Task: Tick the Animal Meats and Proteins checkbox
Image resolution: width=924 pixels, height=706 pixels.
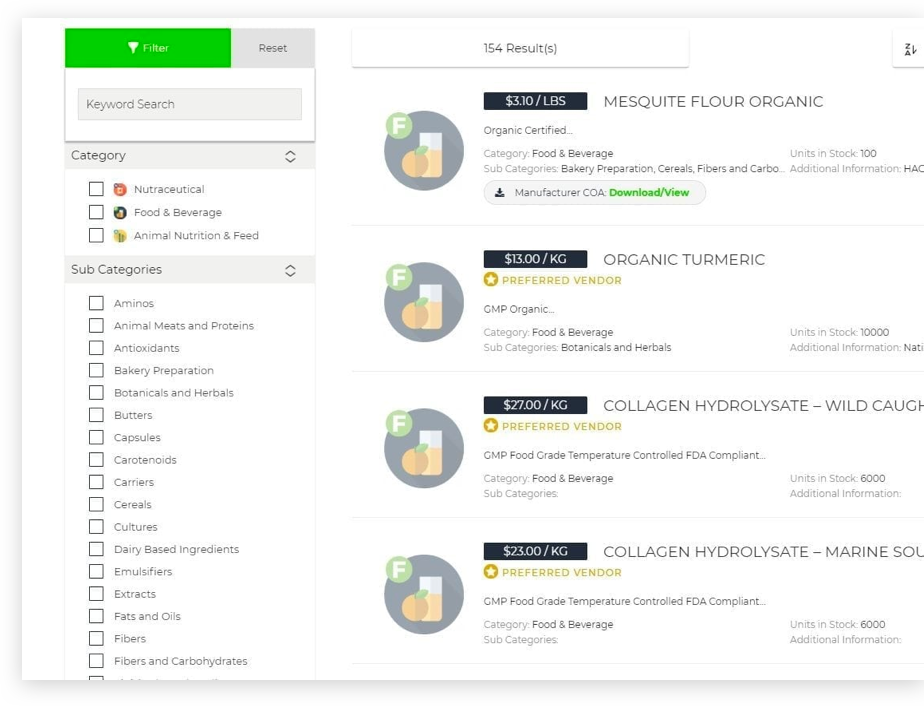Action: [96, 325]
